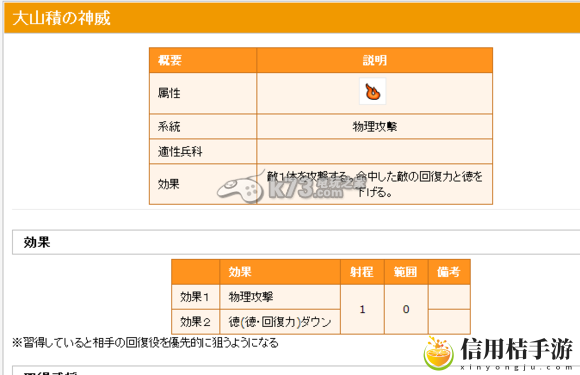Viewport: 580px width, 375px height.
Task: Click the '適性兵科' row label
Action: 180,152
